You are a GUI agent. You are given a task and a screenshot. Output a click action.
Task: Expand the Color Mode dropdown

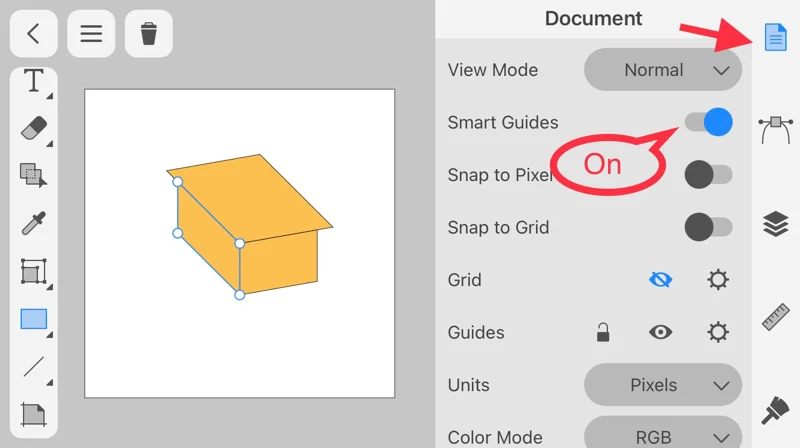pyautogui.click(x=662, y=436)
